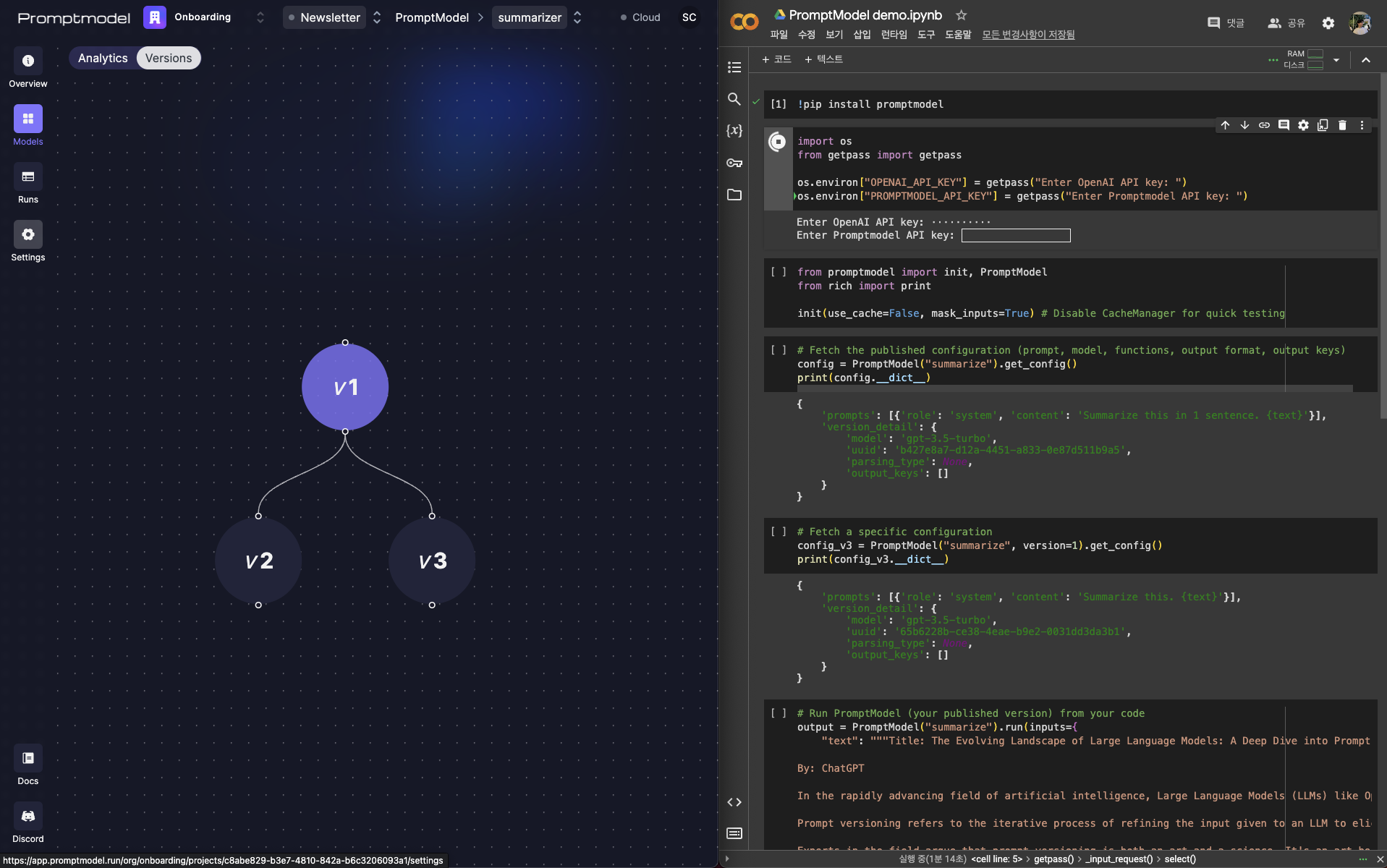Open the Discord link icon
This screenshot has width=1387, height=868.
coord(27,817)
